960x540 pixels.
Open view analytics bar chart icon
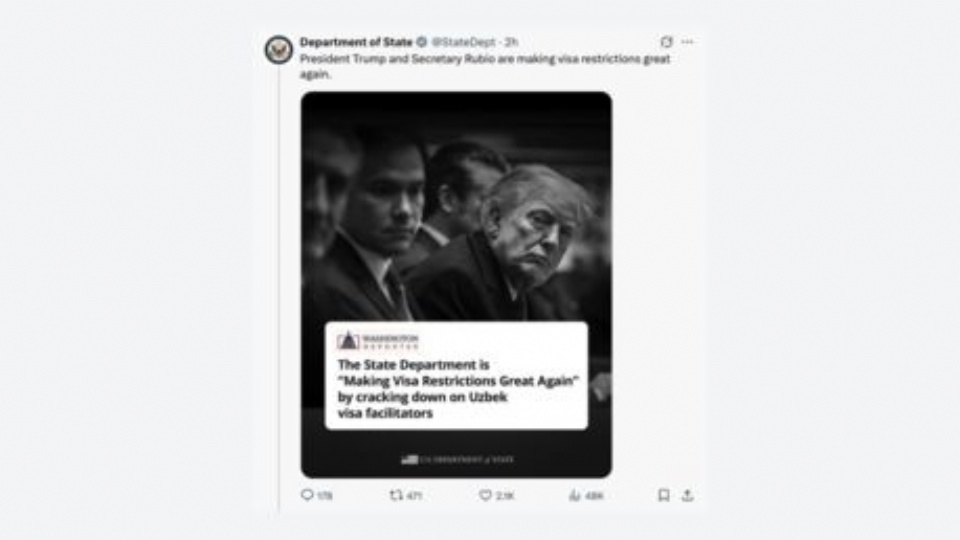[x=574, y=495]
